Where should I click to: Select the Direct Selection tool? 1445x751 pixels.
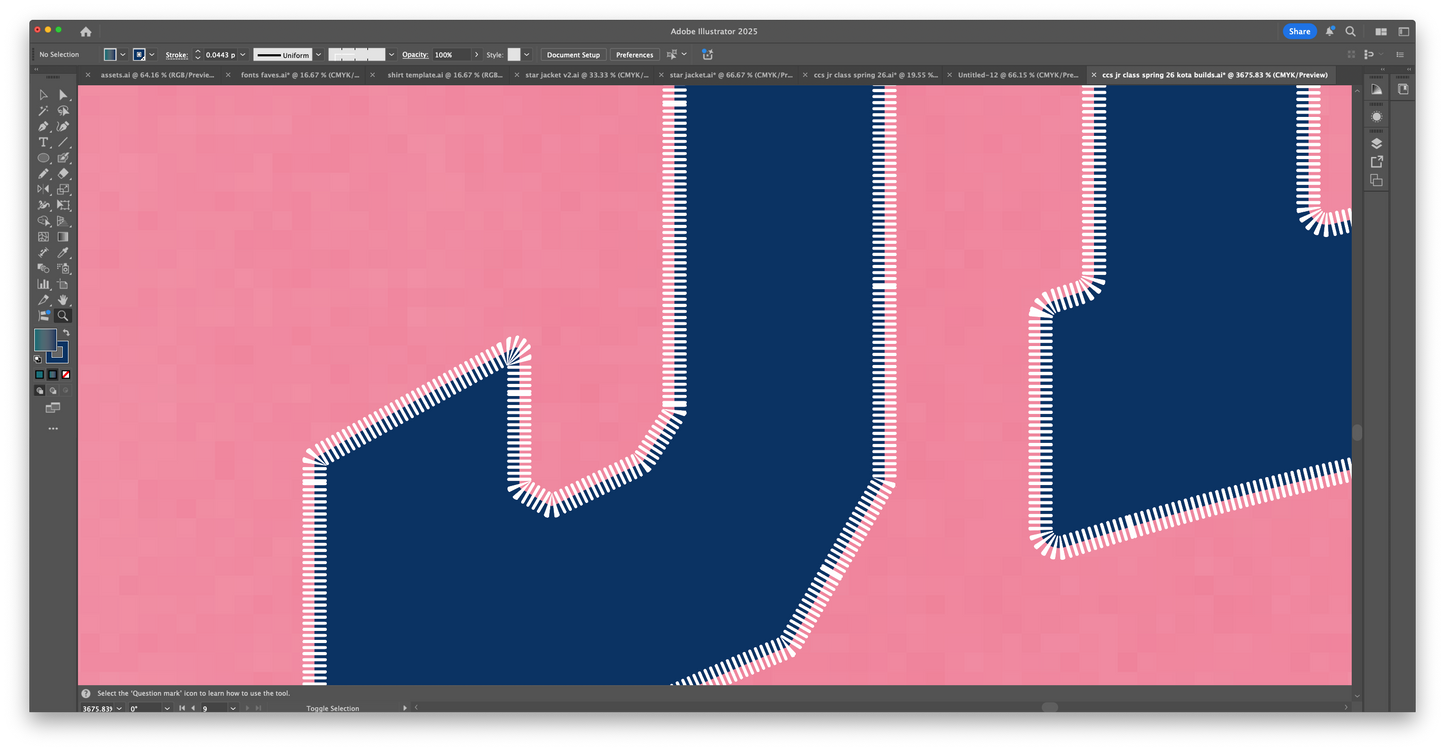pos(63,95)
